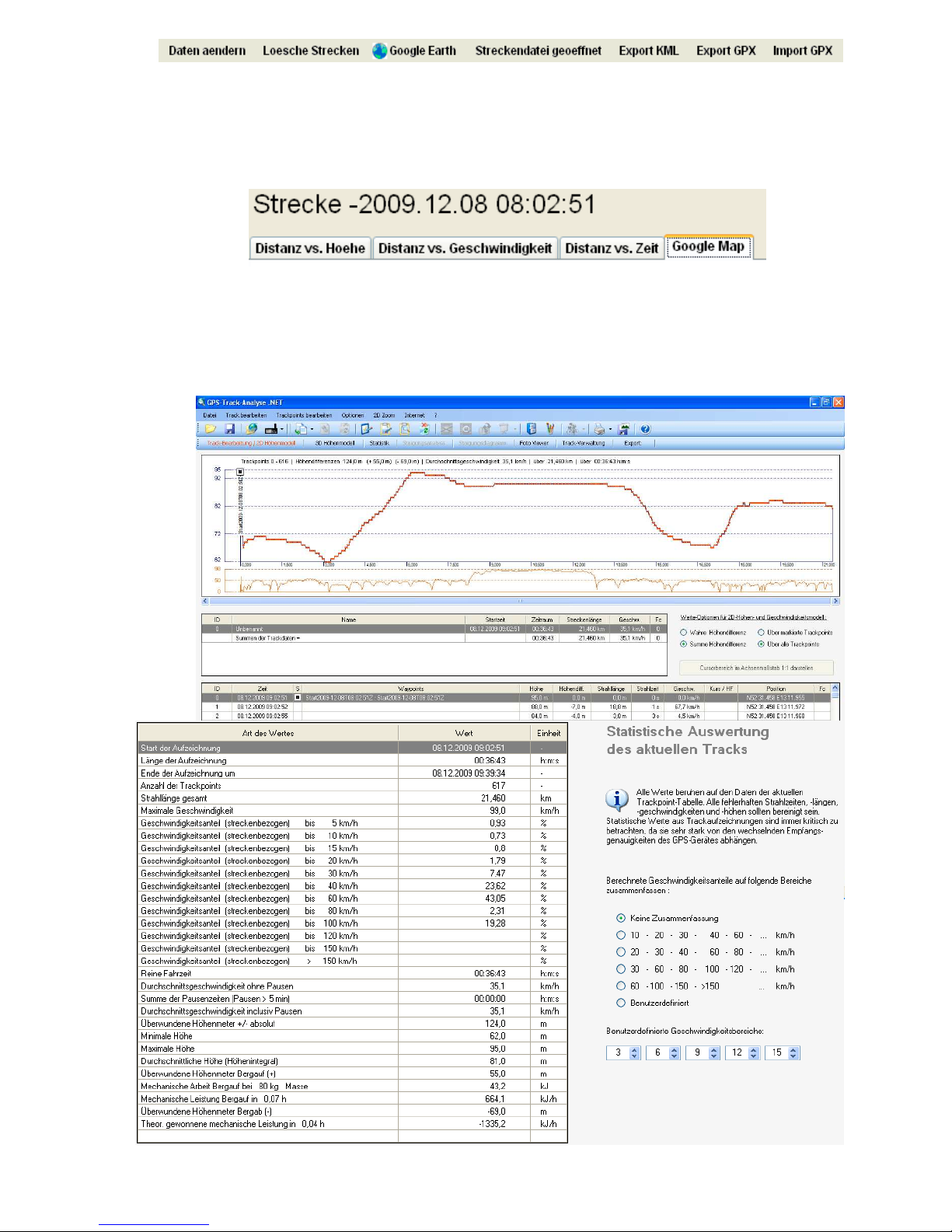Click the Google Earth globe icon
952x1232 pixels.
click(379, 51)
